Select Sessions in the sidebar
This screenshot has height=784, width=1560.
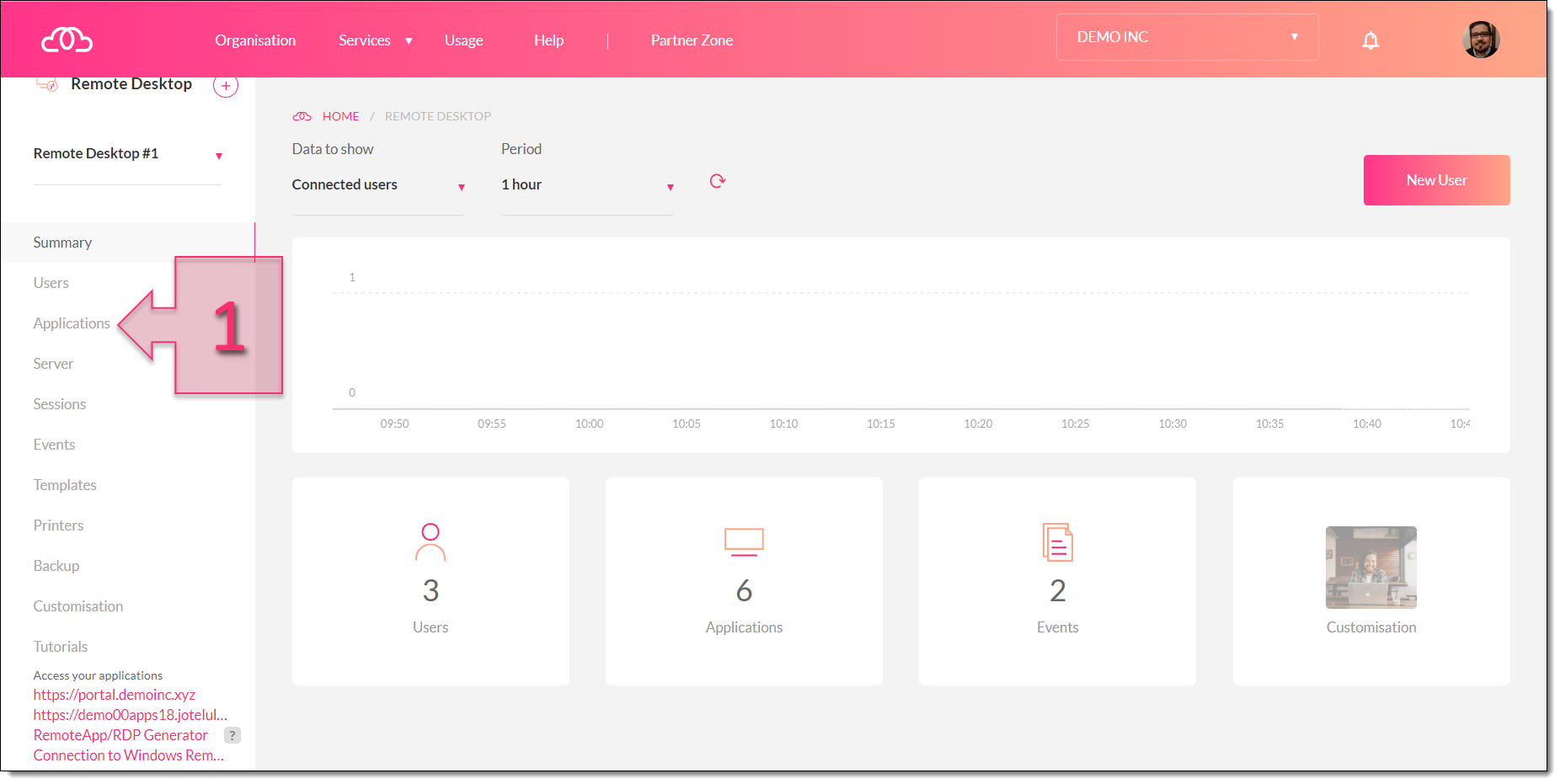60,404
